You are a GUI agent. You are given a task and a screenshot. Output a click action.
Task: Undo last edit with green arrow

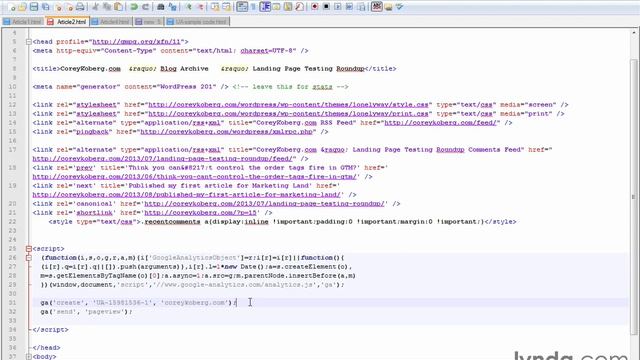[133, 7]
